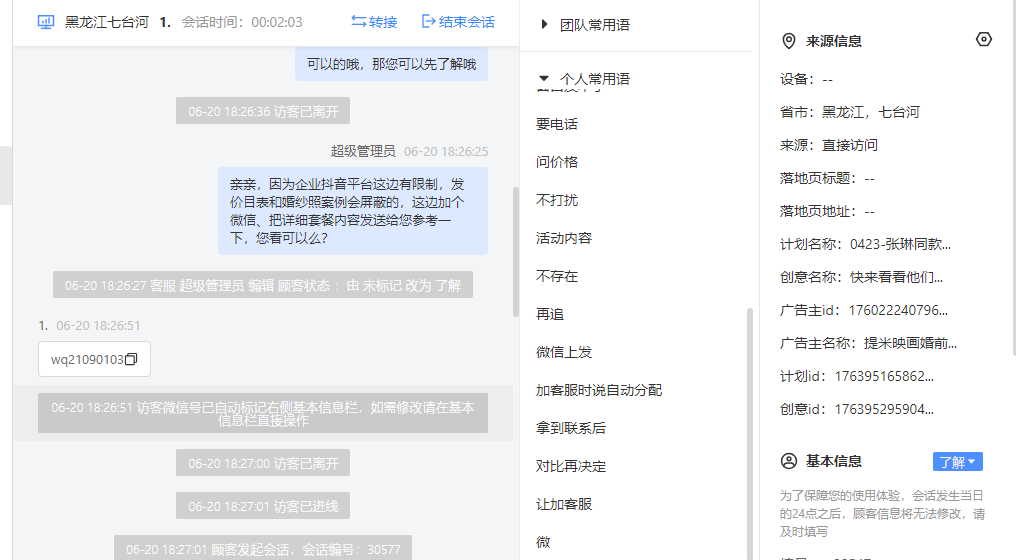Select the 微 quick phrase
The width and height of the screenshot is (1016, 560).
[543, 542]
